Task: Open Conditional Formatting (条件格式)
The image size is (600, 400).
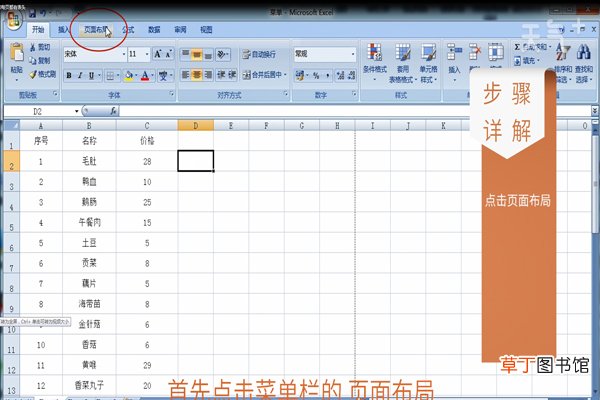Action: tap(375, 62)
